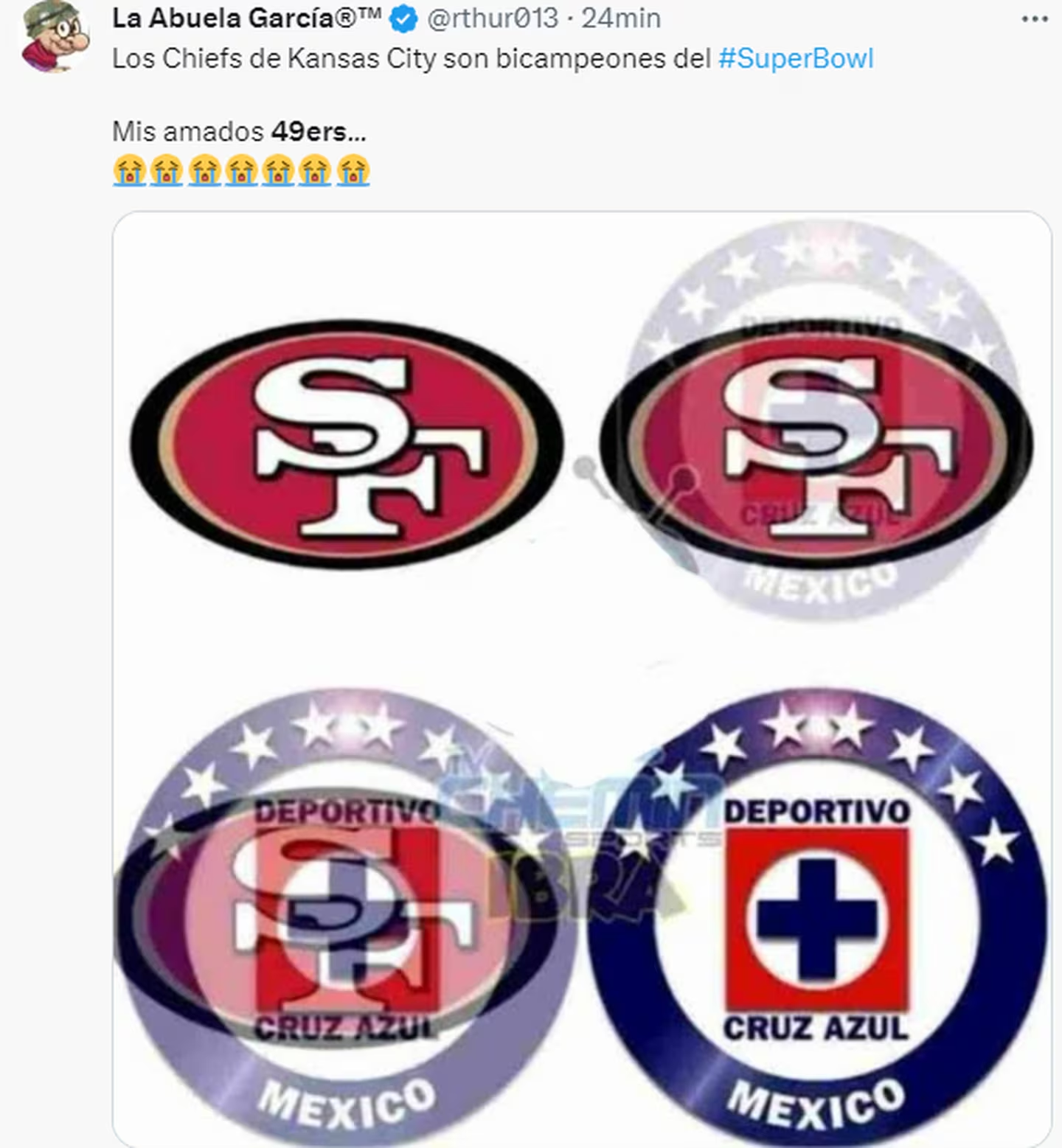The height and width of the screenshot is (1148, 1062).
Task: Click the first crying emoji
Action: tap(129, 170)
